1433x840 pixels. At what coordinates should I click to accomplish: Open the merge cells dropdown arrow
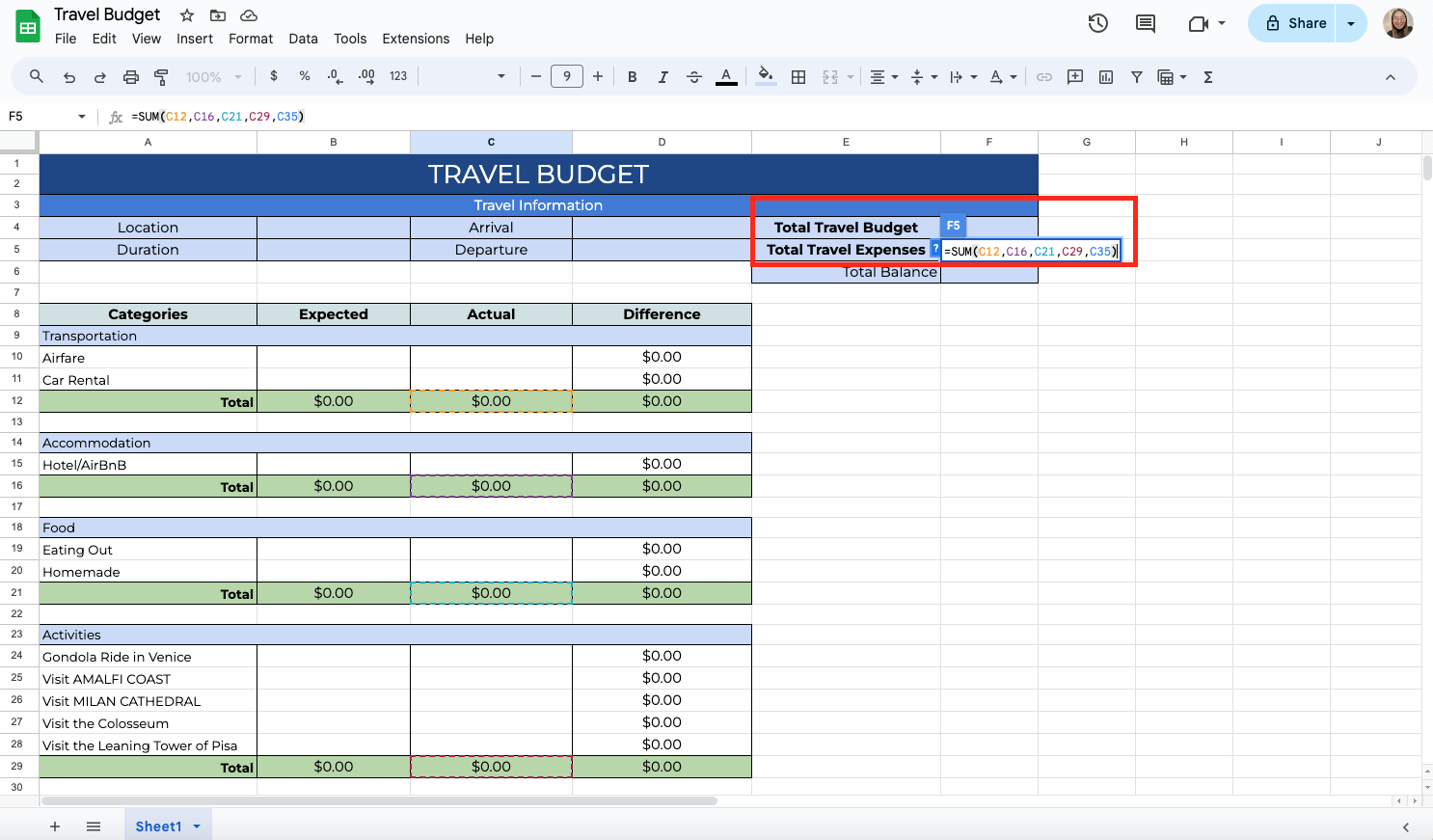click(851, 76)
